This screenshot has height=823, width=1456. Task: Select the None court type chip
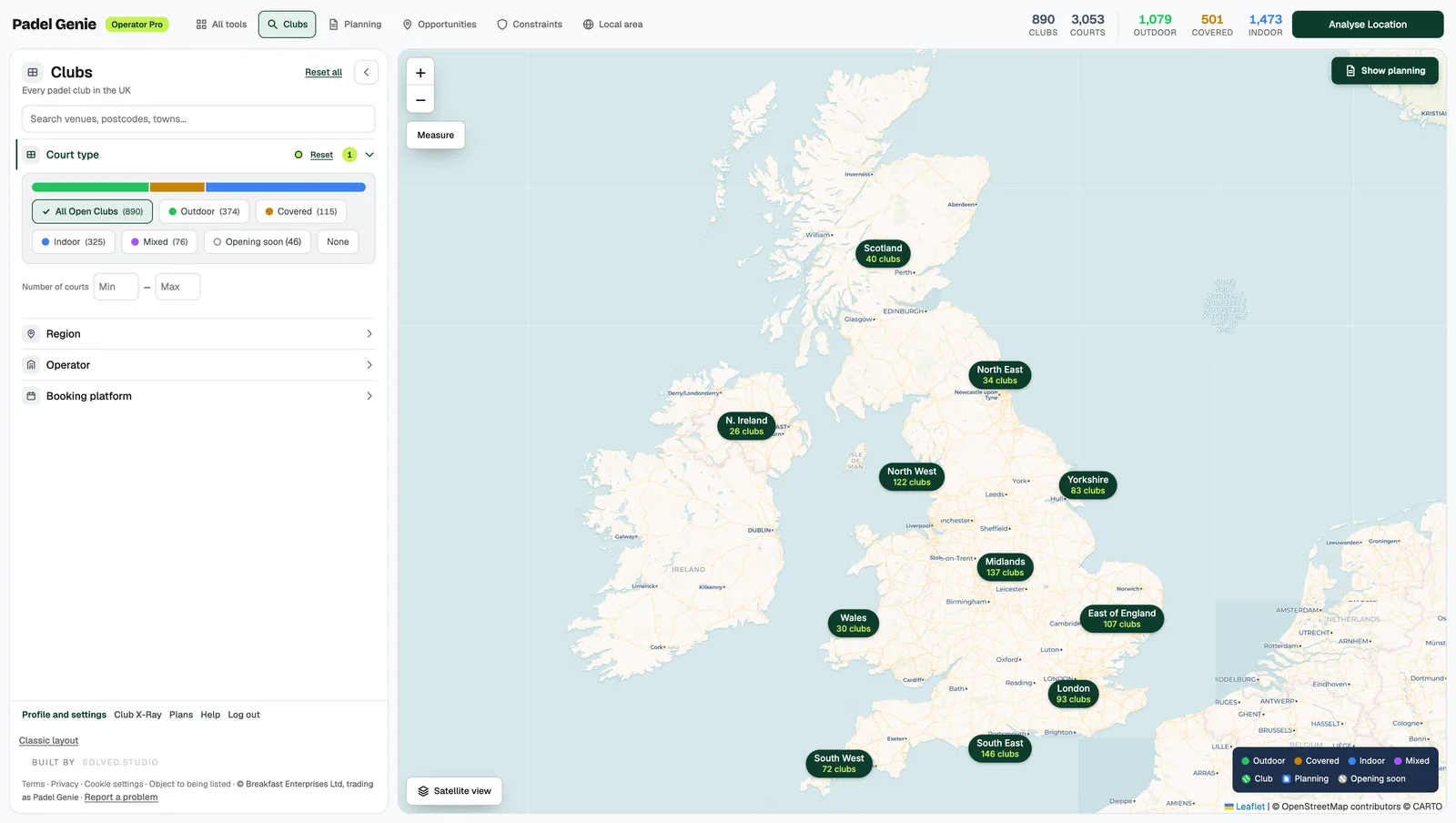pos(338,242)
